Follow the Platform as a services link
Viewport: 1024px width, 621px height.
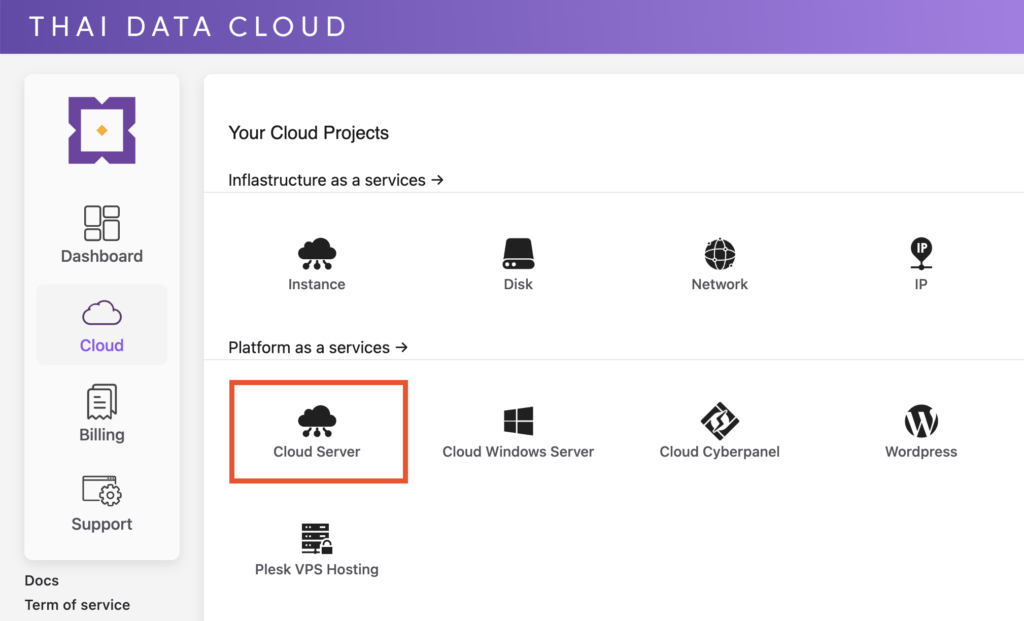[x=318, y=347]
